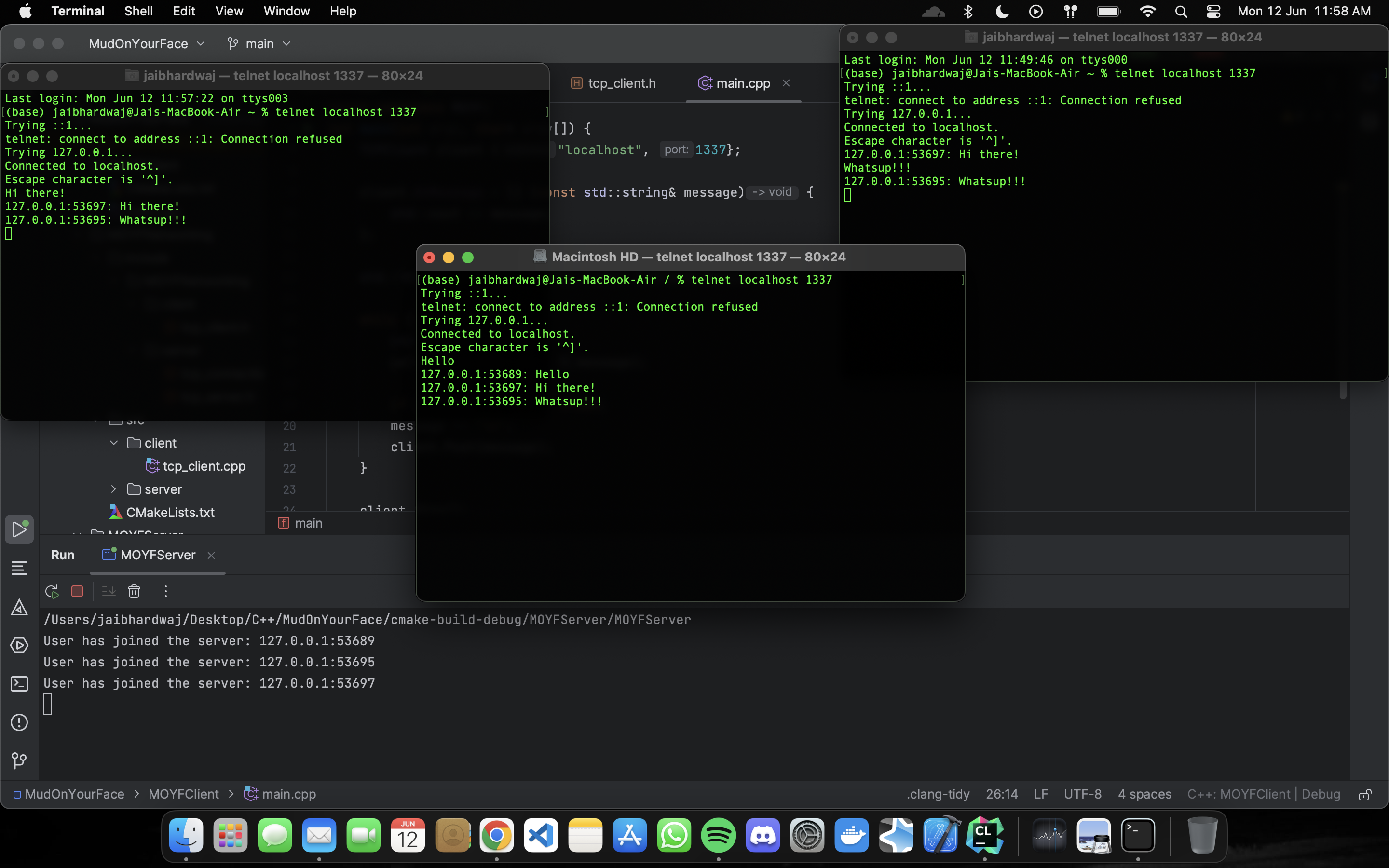This screenshot has height=868, width=1389.
Task: Clear the run console with the trash icon
Action: point(134,591)
